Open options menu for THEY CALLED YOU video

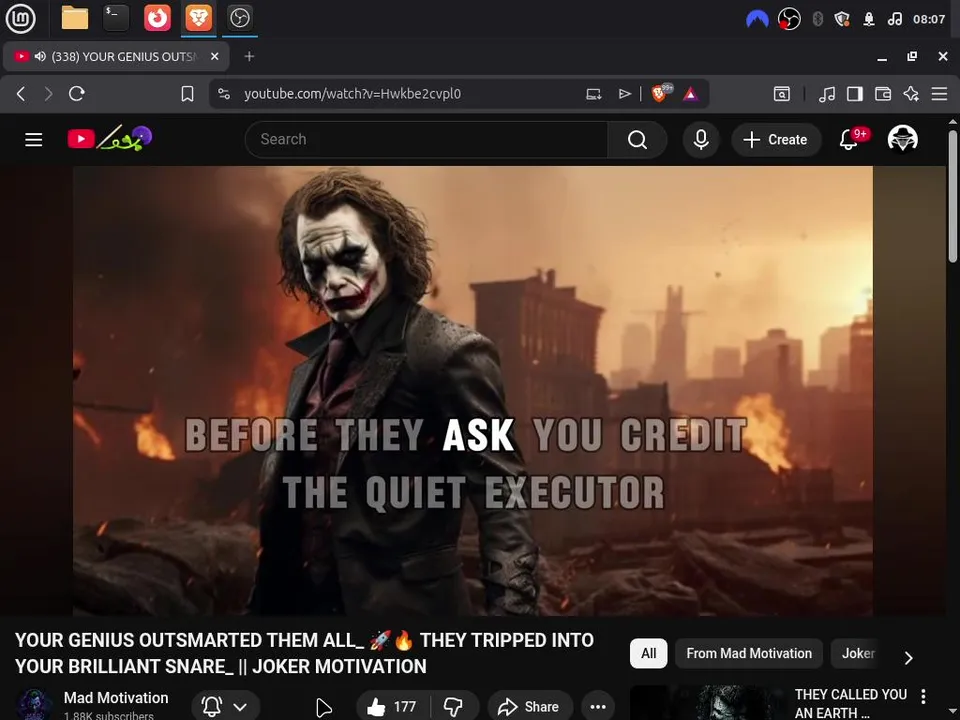pyautogui.click(x=923, y=696)
